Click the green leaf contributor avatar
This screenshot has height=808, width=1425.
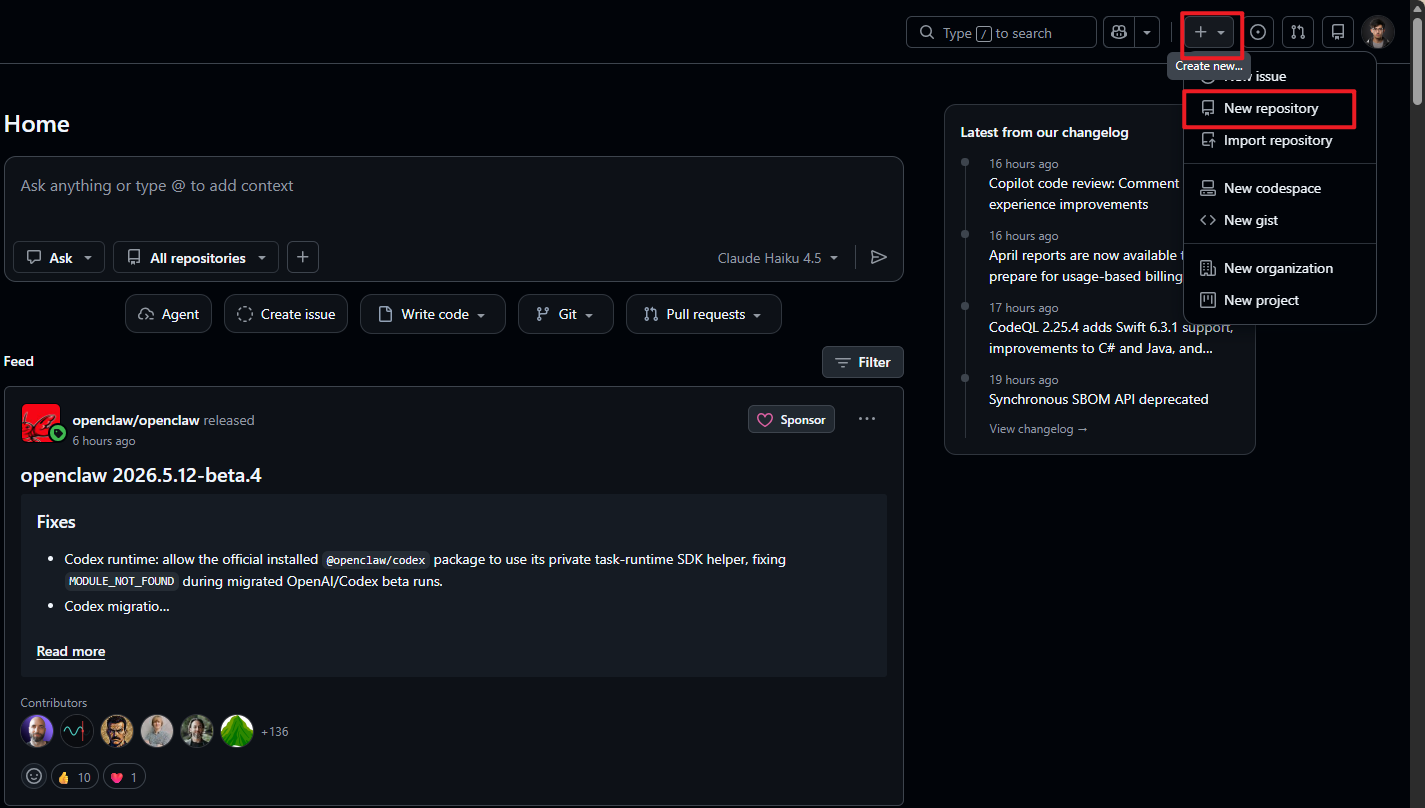pyautogui.click(x=237, y=731)
